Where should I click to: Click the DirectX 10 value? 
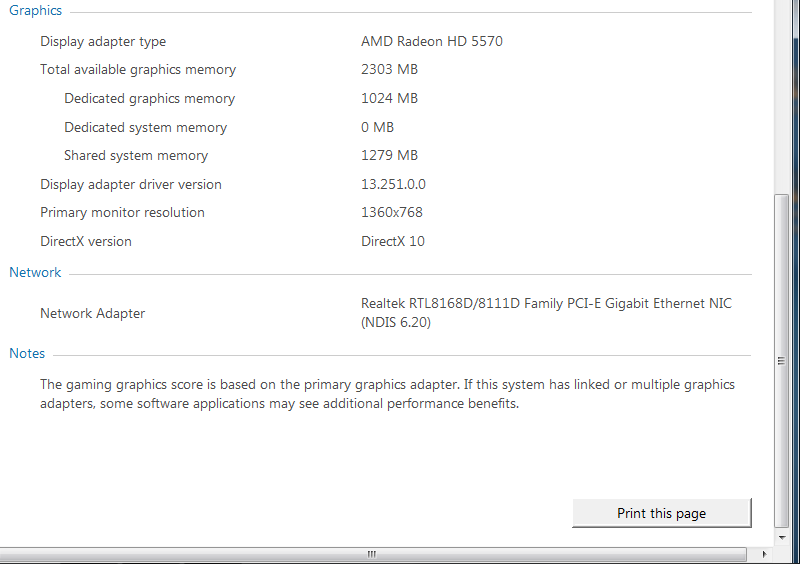click(x=393, y=241)
